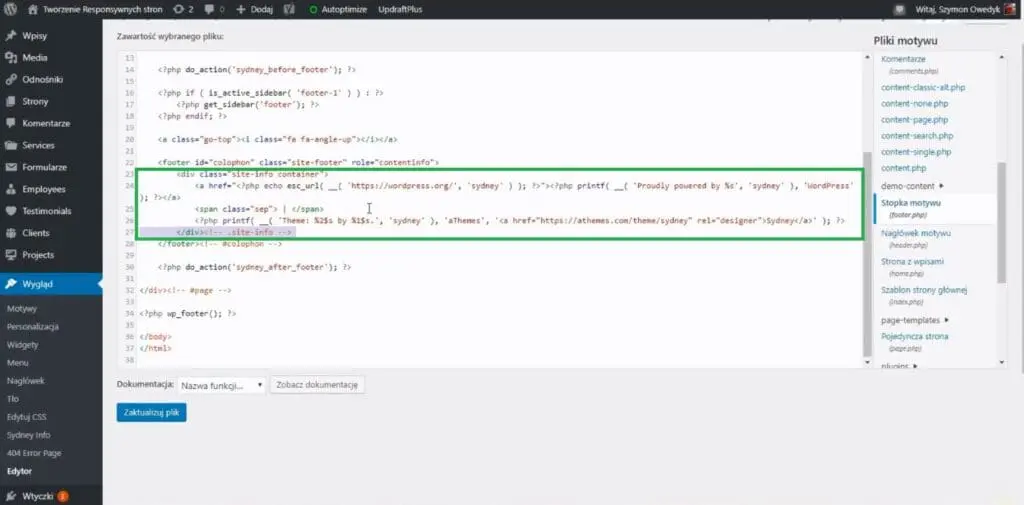This screenshot has width=1024, height=505.
Task: Click the Witaj, Szymon Owedyk account link
Action: [956, 10]
